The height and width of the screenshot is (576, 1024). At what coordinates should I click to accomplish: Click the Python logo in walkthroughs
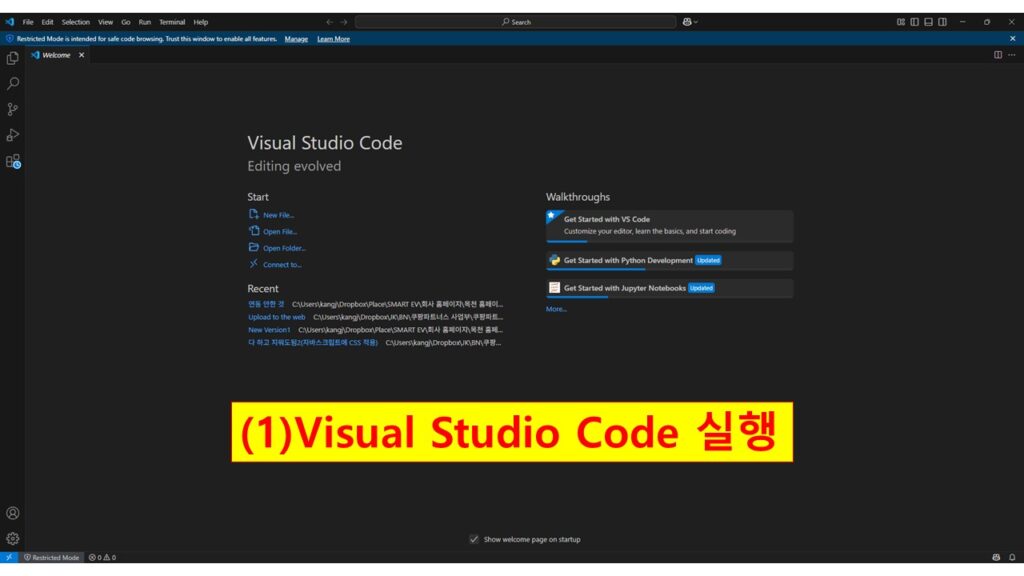[554, 260]
